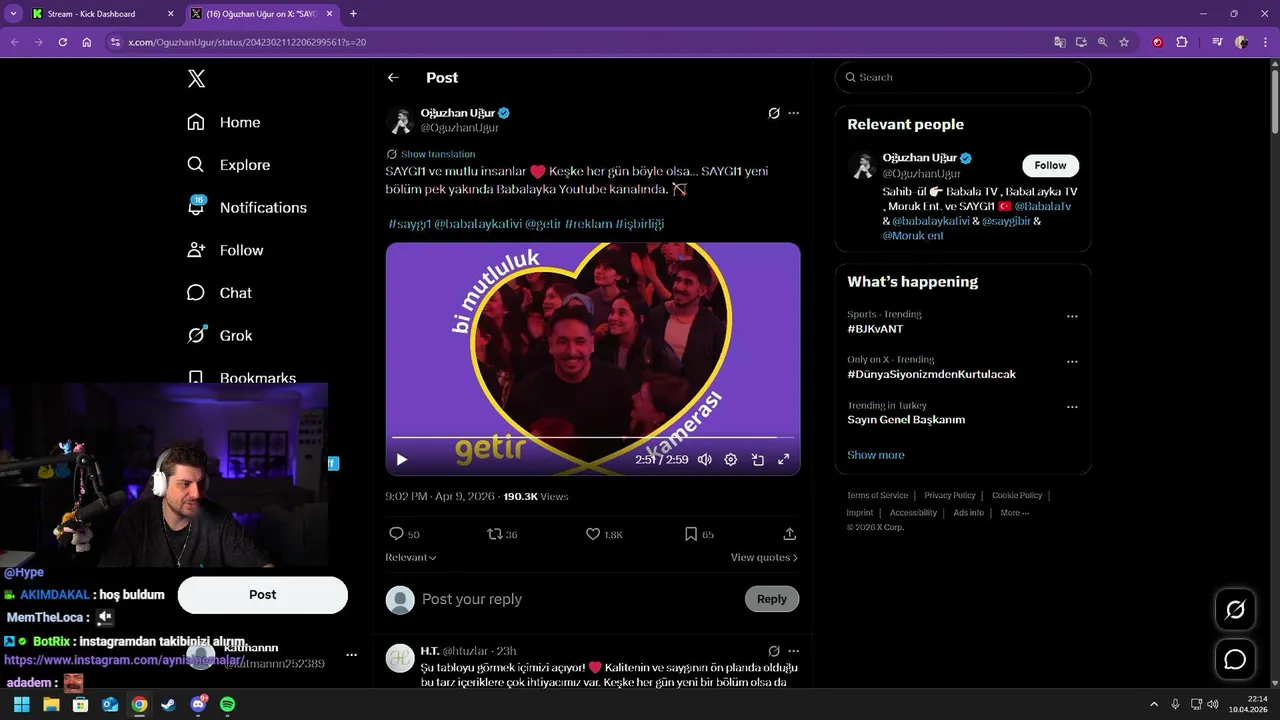Open the floating messages chat button

click(x=1235, y=659)
